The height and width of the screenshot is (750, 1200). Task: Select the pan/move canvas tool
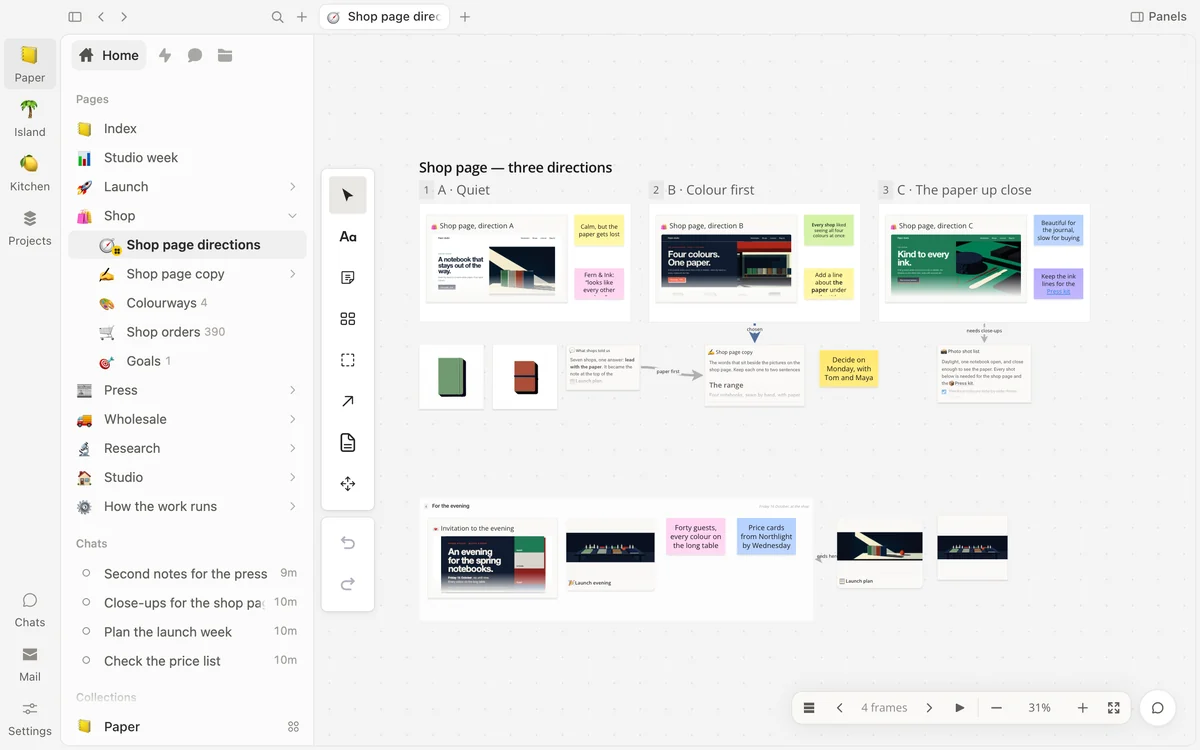(347, 484)
